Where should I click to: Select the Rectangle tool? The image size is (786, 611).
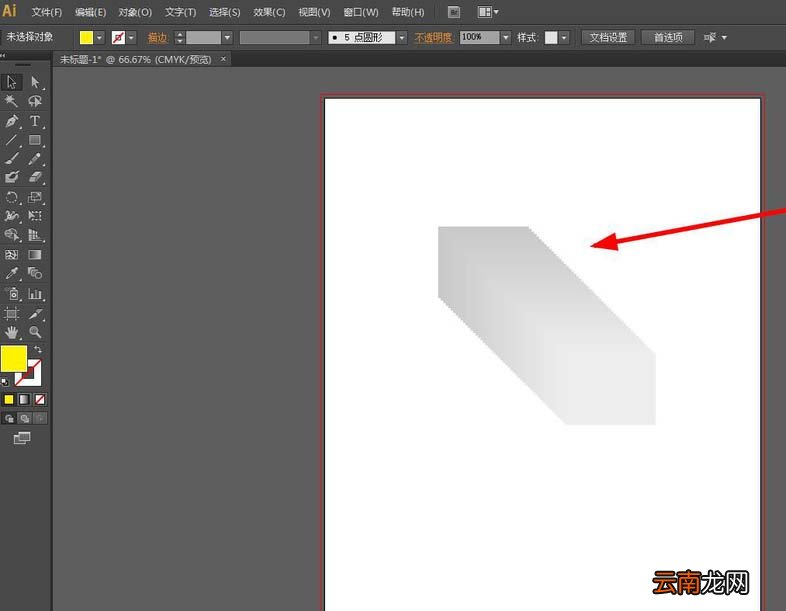(x=35, y=140)
